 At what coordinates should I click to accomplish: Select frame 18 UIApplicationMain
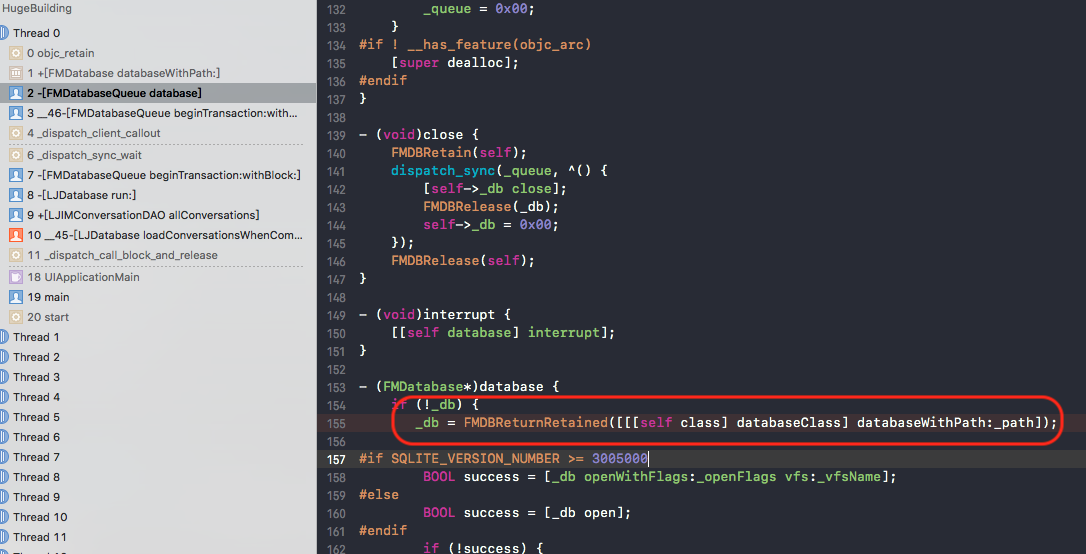coord(158,277)
